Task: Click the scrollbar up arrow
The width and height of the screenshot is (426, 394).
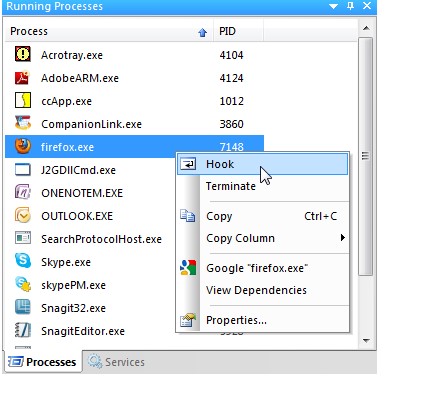Action: (x=366, y=28)
